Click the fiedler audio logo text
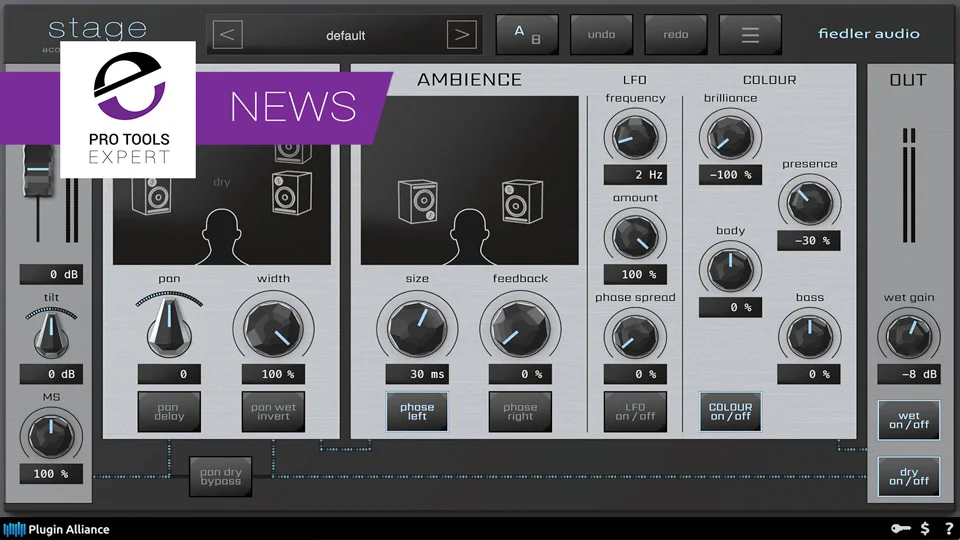 click(x=869, y=34)
